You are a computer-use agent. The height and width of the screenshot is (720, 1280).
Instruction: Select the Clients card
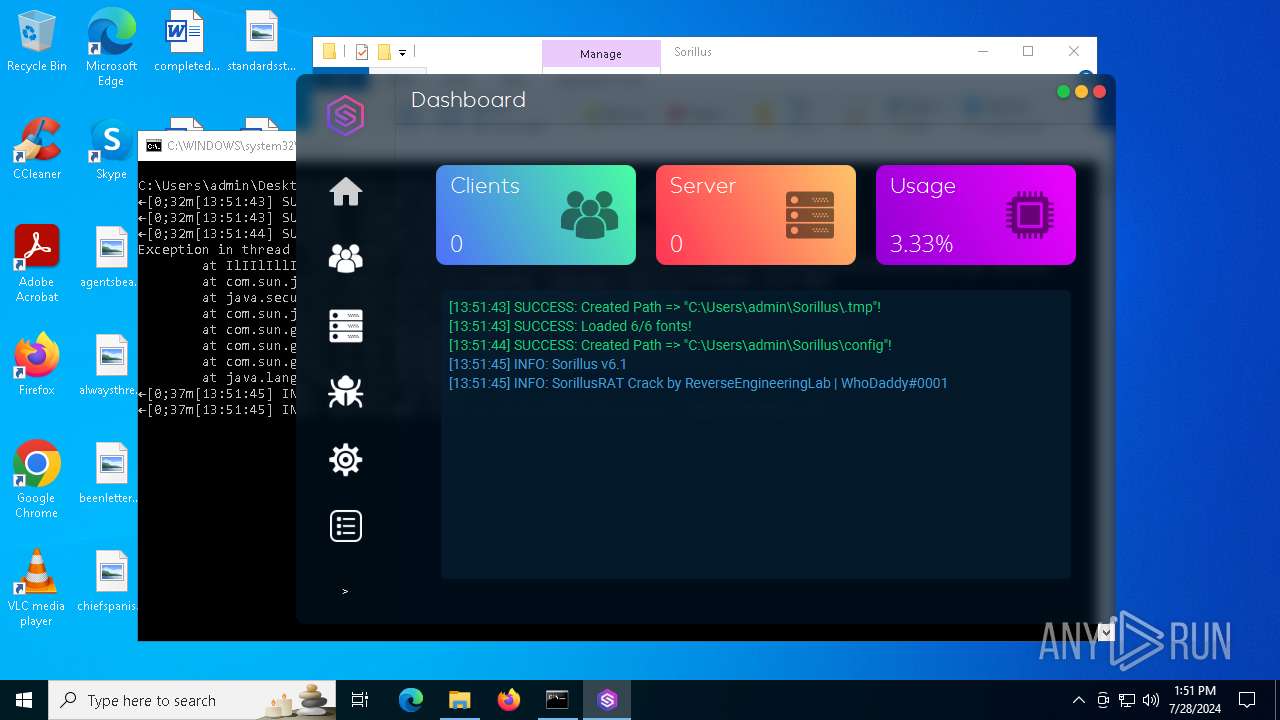[536, 215]
